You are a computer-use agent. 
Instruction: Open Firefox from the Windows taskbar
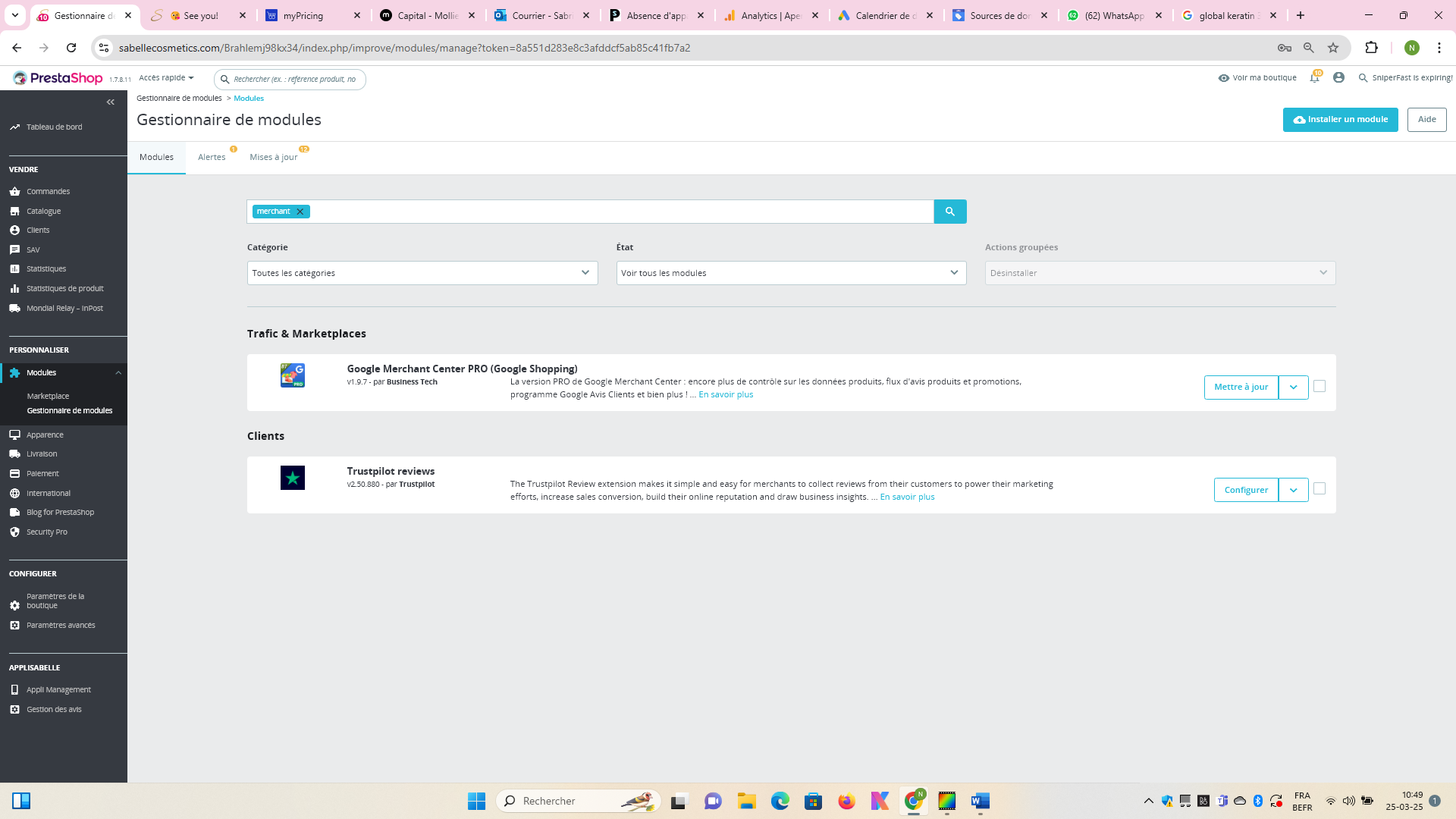point(846,801)
